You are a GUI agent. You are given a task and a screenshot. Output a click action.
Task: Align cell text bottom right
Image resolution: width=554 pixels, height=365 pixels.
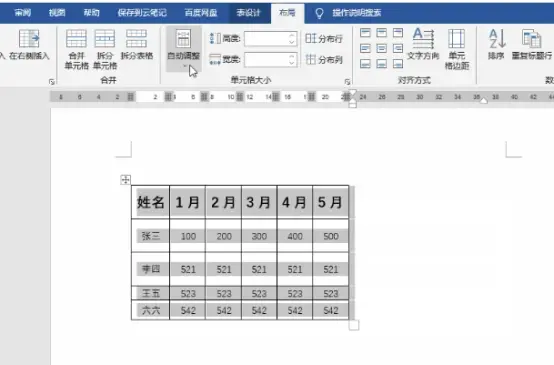[397, 64]
